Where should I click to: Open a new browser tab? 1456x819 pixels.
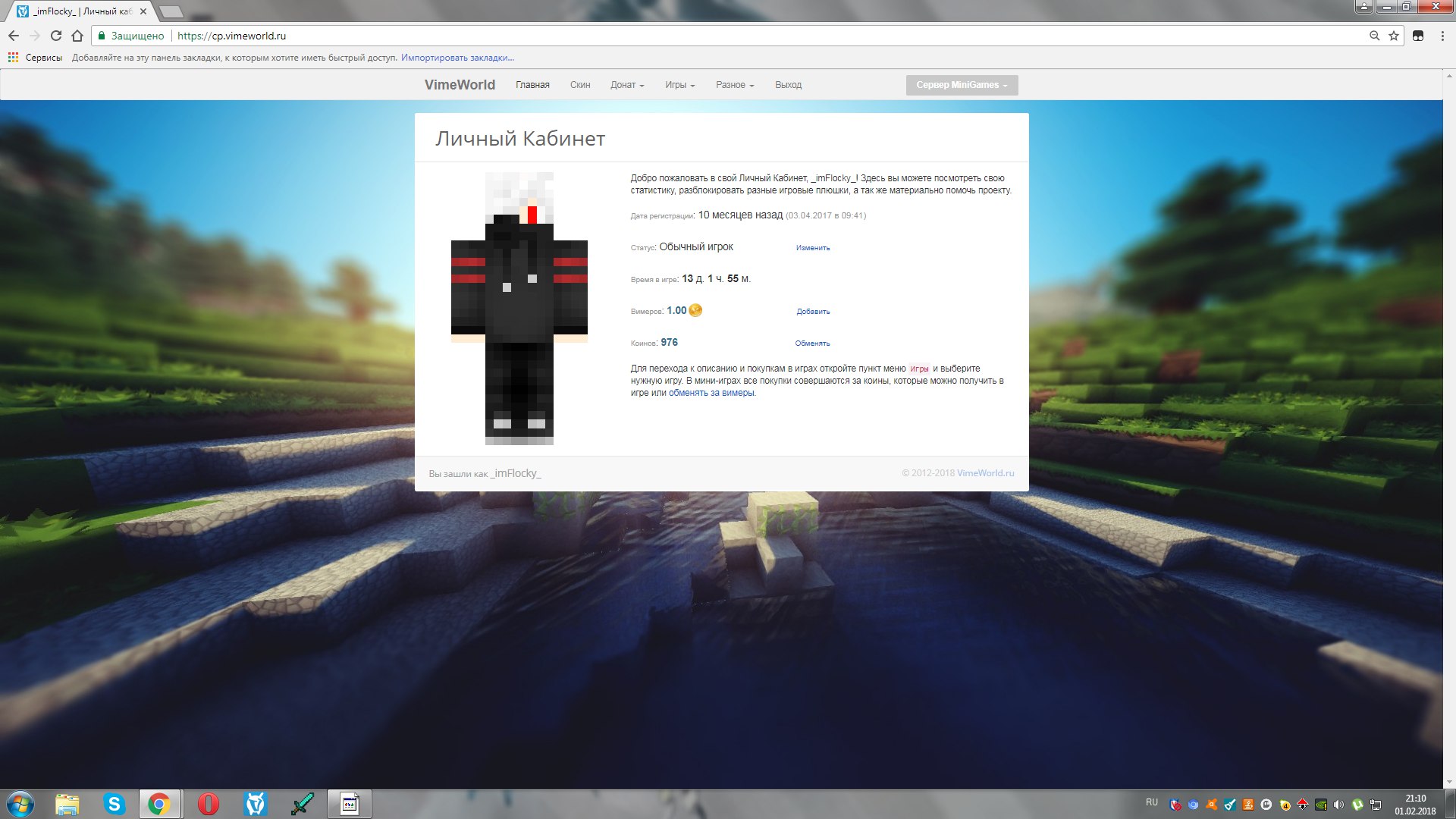(x=171, y=11)
